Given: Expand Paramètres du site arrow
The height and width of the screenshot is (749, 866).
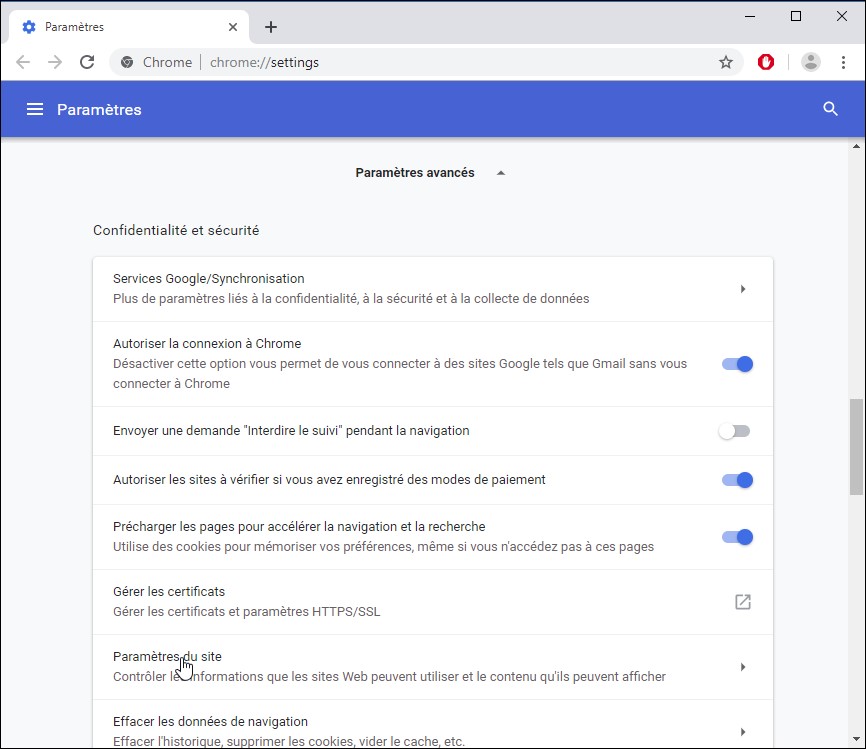Looking at the screenshot, I should pyautogui.click(x=742, y=667).
